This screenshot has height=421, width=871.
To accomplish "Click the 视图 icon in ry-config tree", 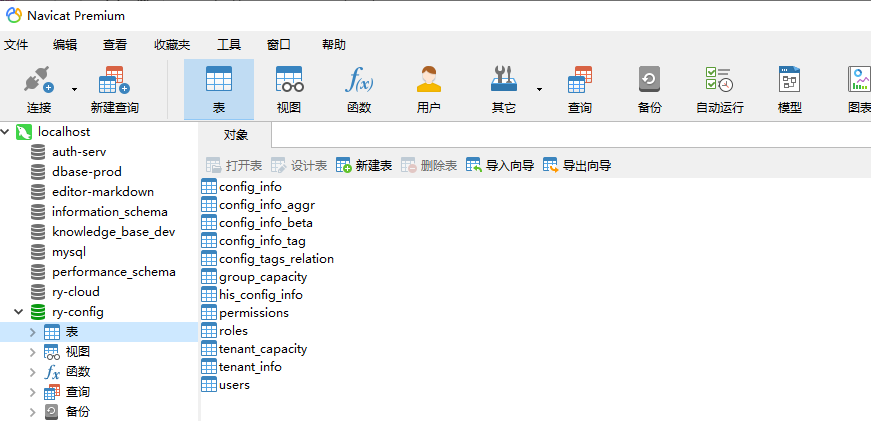I will pos(52,352).
